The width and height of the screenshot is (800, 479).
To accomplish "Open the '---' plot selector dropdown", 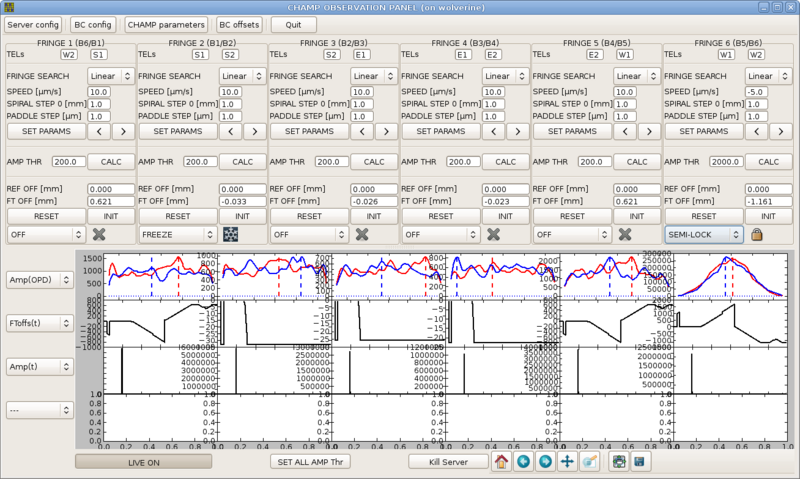I will [40, 410].
